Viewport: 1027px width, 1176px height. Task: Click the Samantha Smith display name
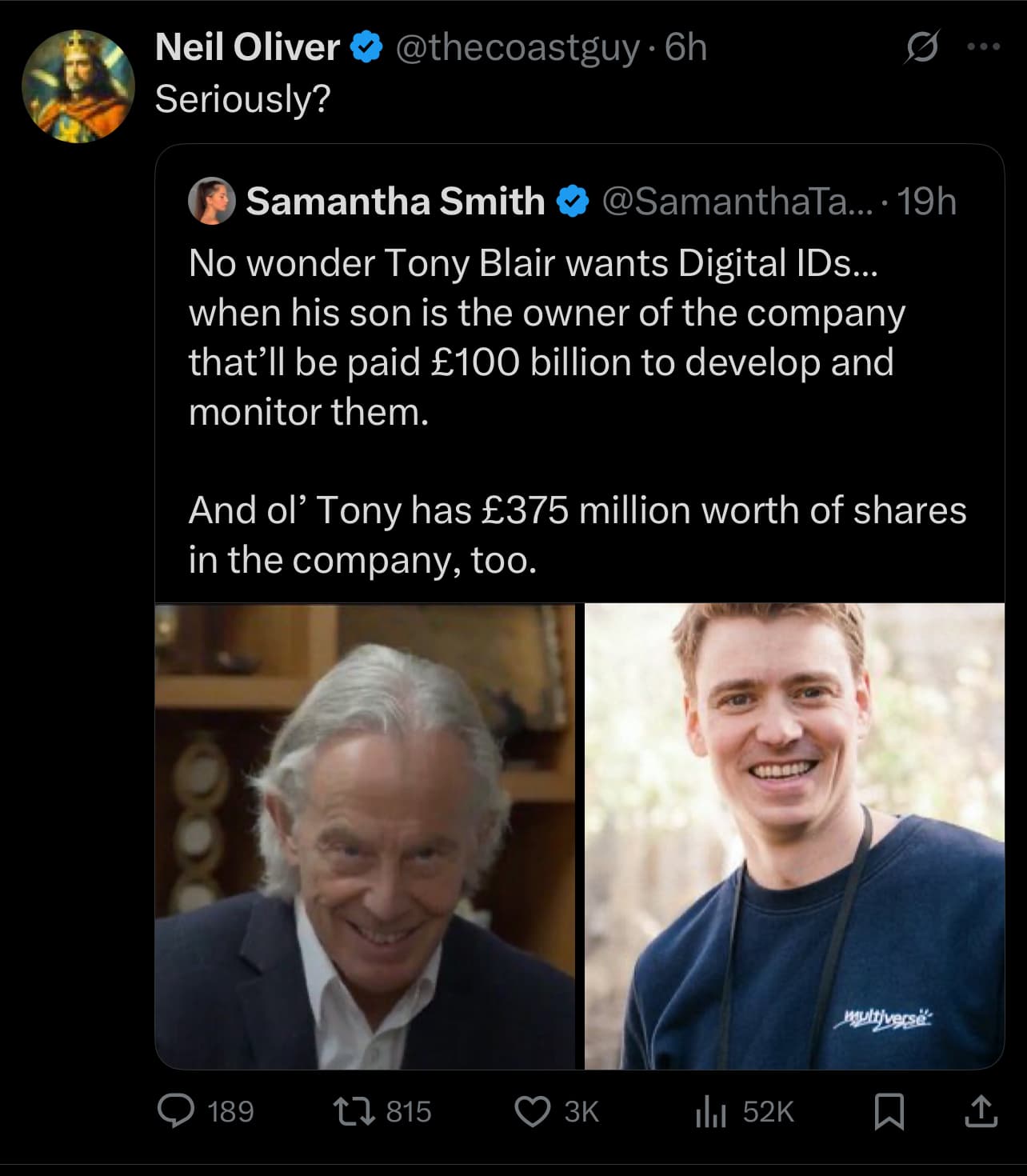[395, 201]
